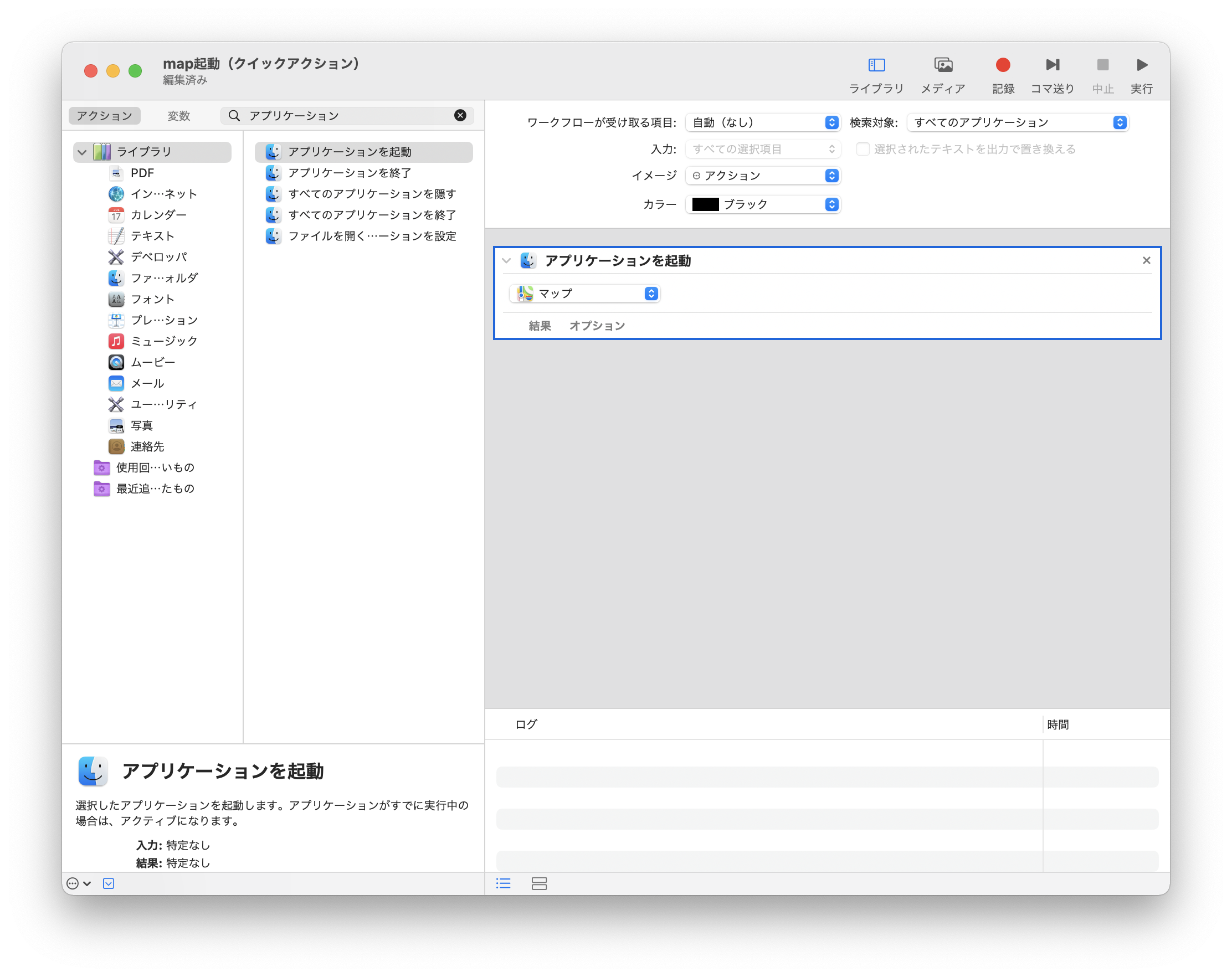Click the 中止 stop button
Image resolution: width=1232 pixels, height=977 pixels.
coord(1102,74)
